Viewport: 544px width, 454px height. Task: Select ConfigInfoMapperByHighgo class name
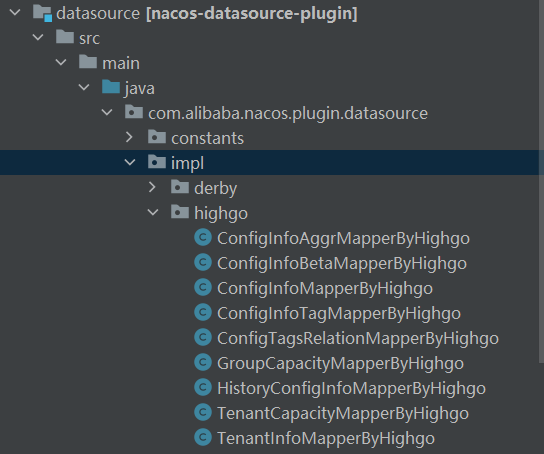325,289
